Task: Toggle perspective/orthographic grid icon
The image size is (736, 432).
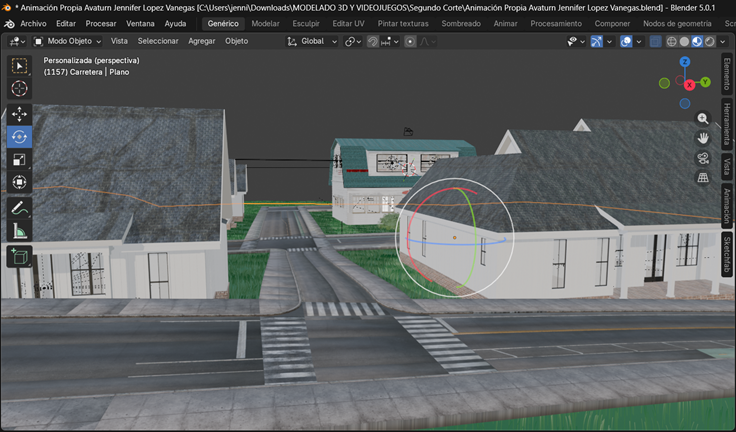Action: pyautogui.click(x=703, y=177)
